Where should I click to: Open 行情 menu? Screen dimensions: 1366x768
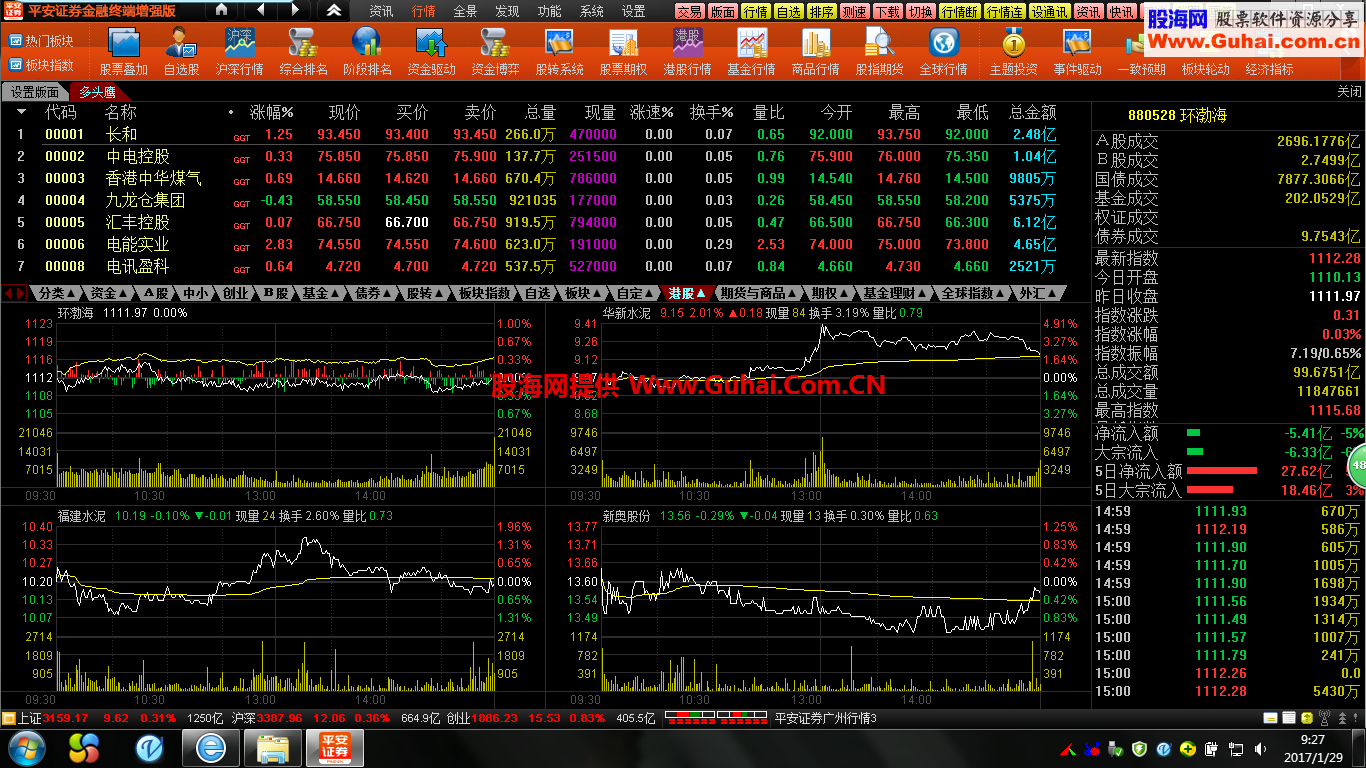point(423,12)
